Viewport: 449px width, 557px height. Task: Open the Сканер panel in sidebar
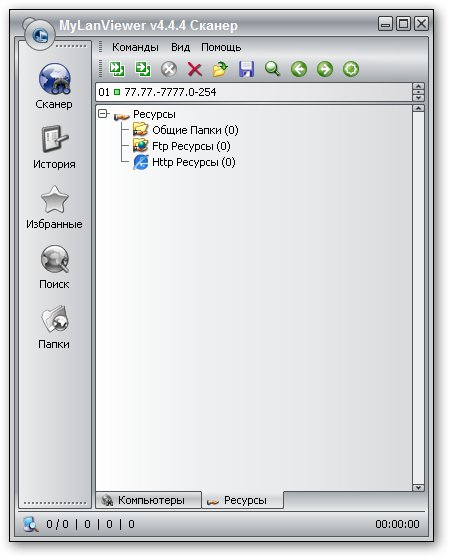[54, 86]
